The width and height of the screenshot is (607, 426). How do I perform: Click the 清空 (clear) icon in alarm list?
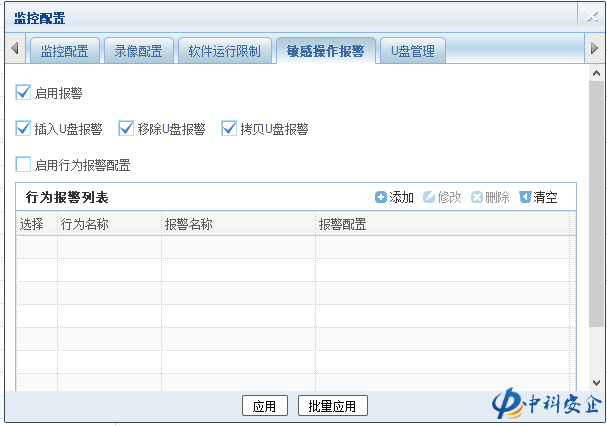(525, 197)
